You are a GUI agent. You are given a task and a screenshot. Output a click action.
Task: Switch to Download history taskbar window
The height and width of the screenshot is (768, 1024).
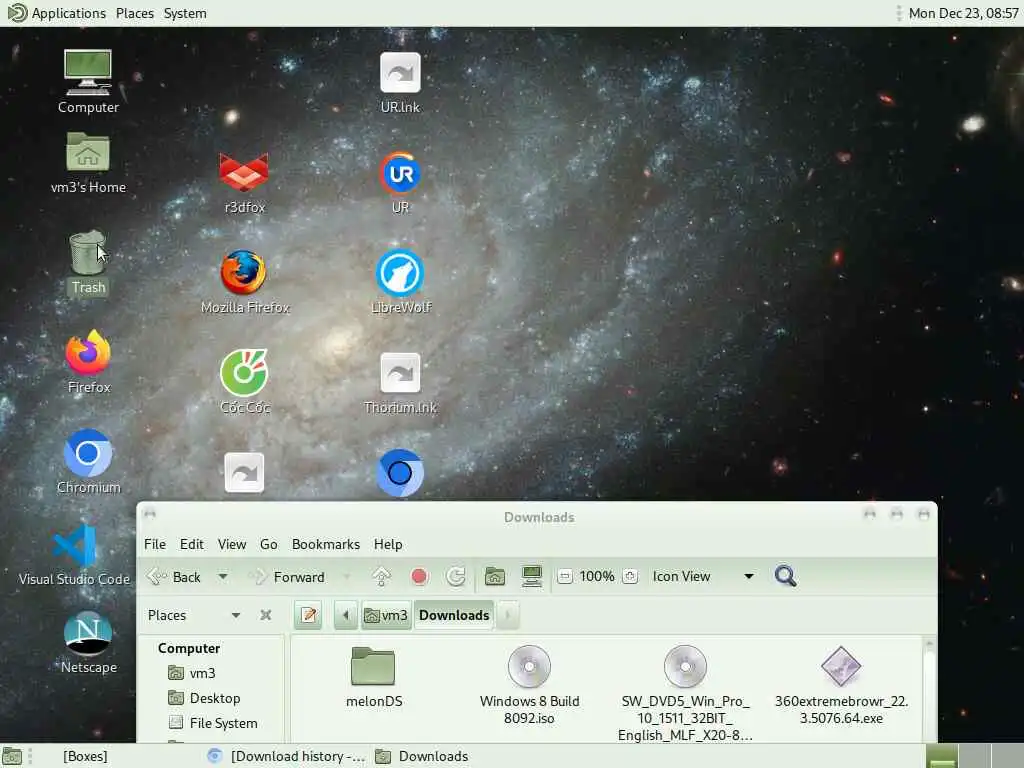coord(285,756)
